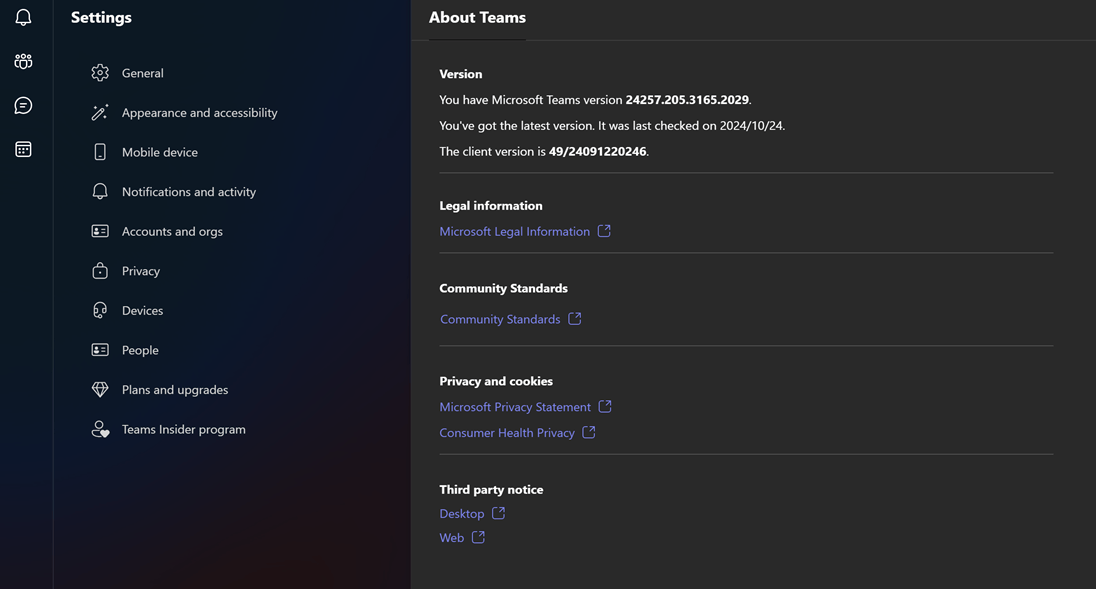Image resolution: width=1096 pixels, height=589 pixels.
Task: Click the person-heart icon beside Teams Insider program
Action: pos(100,429)
